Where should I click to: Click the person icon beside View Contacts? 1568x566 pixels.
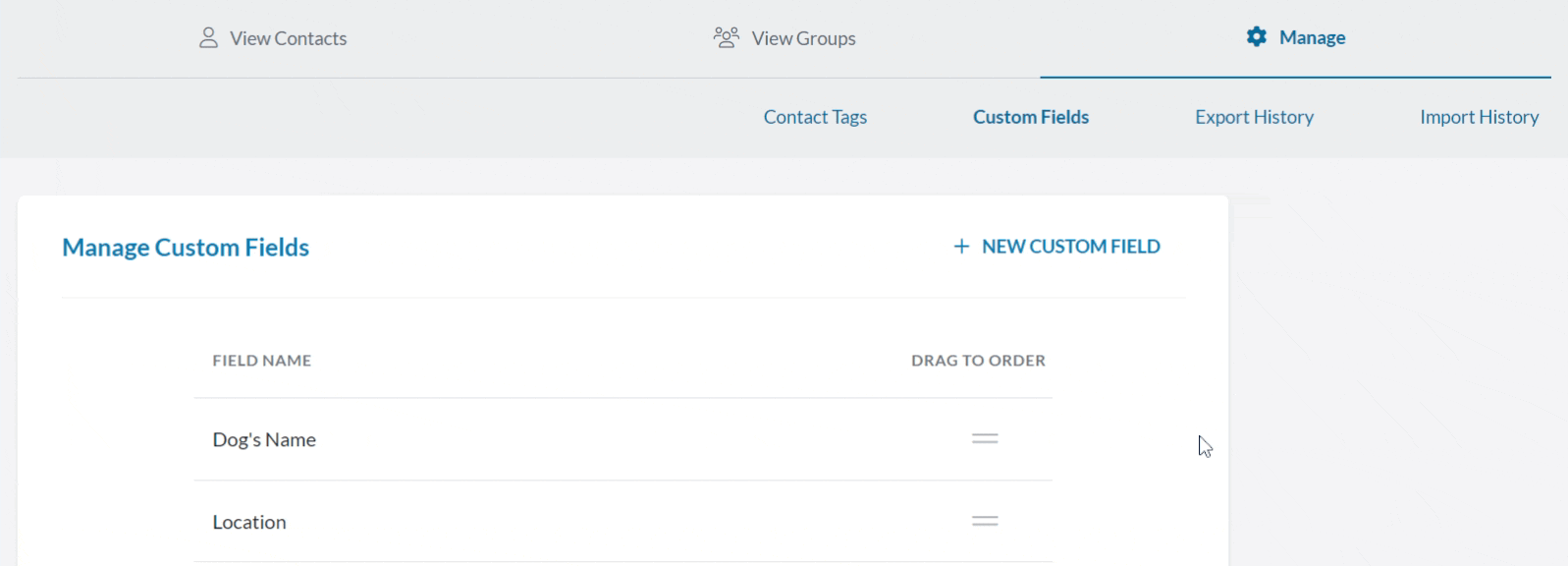[x=208, y=38]
